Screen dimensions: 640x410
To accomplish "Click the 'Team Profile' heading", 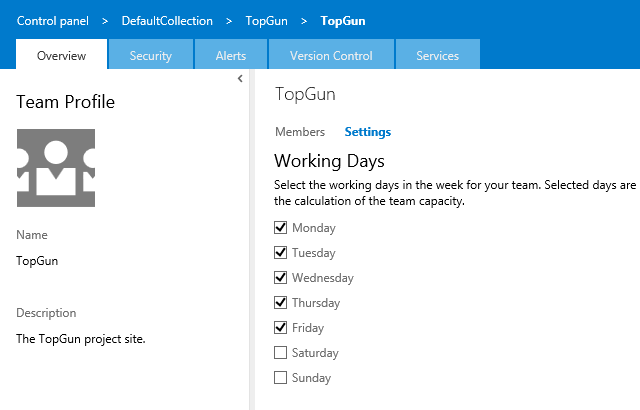I will point(65,102).
